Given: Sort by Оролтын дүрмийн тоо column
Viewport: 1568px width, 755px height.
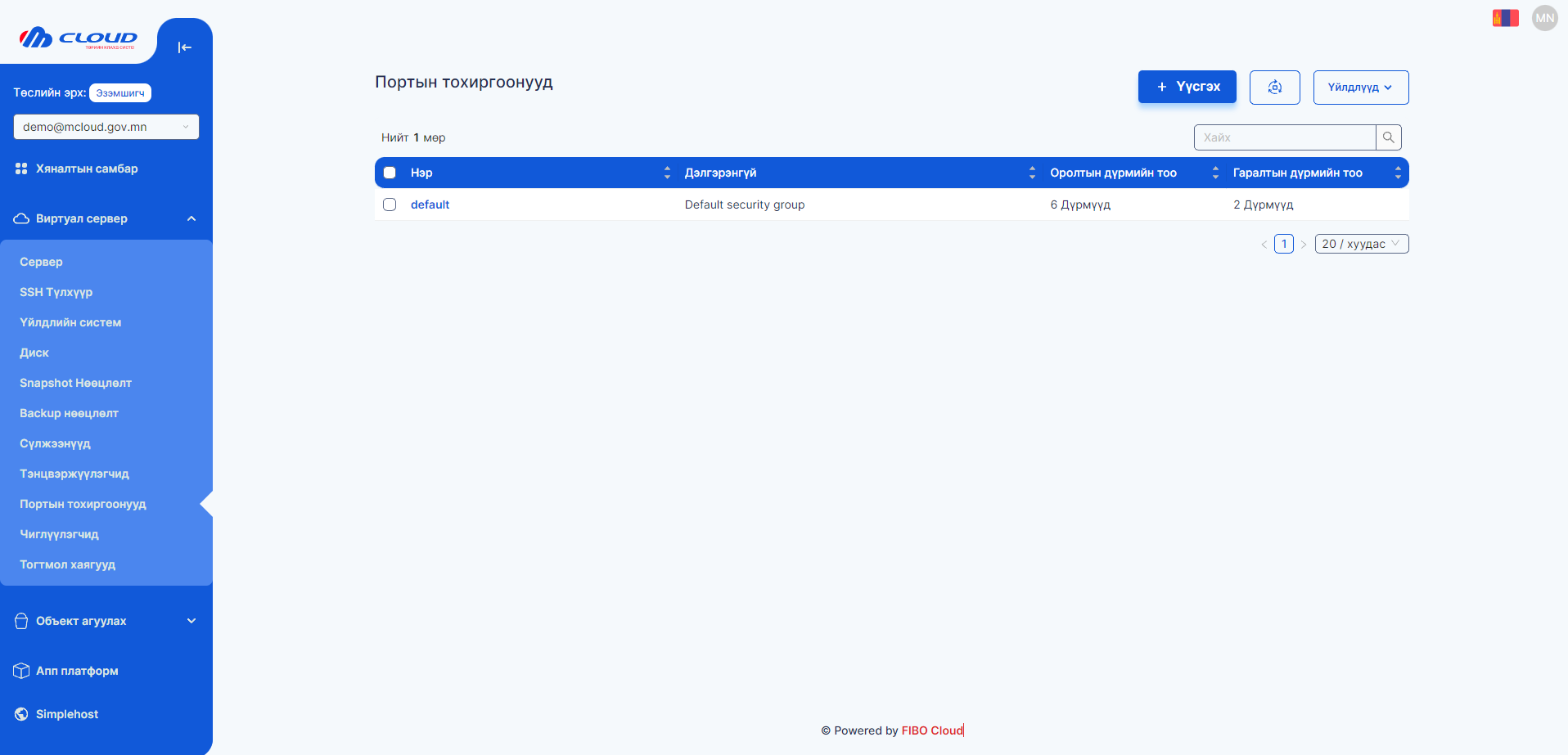Looking at the screenshot, I should (1215, 173).
